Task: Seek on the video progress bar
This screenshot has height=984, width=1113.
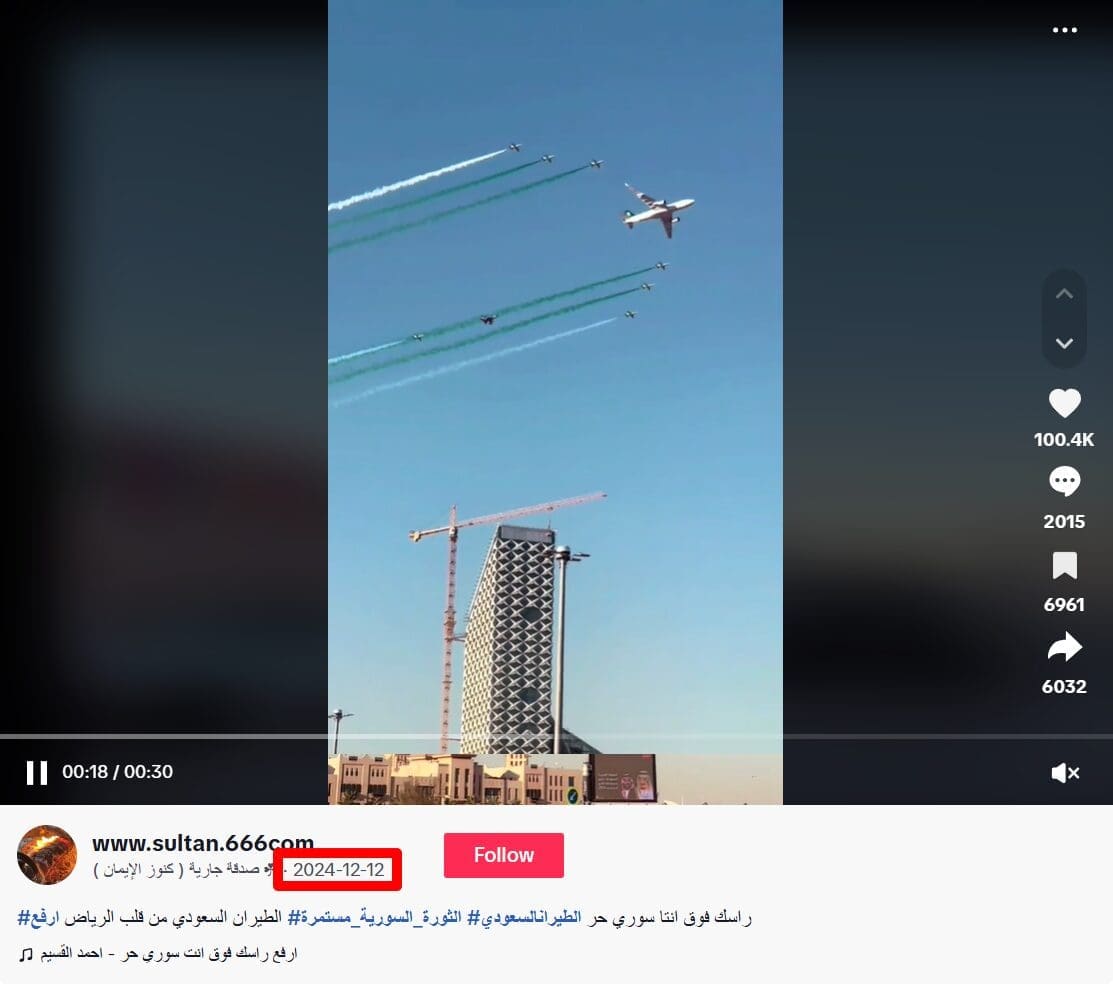Action: 556,736
